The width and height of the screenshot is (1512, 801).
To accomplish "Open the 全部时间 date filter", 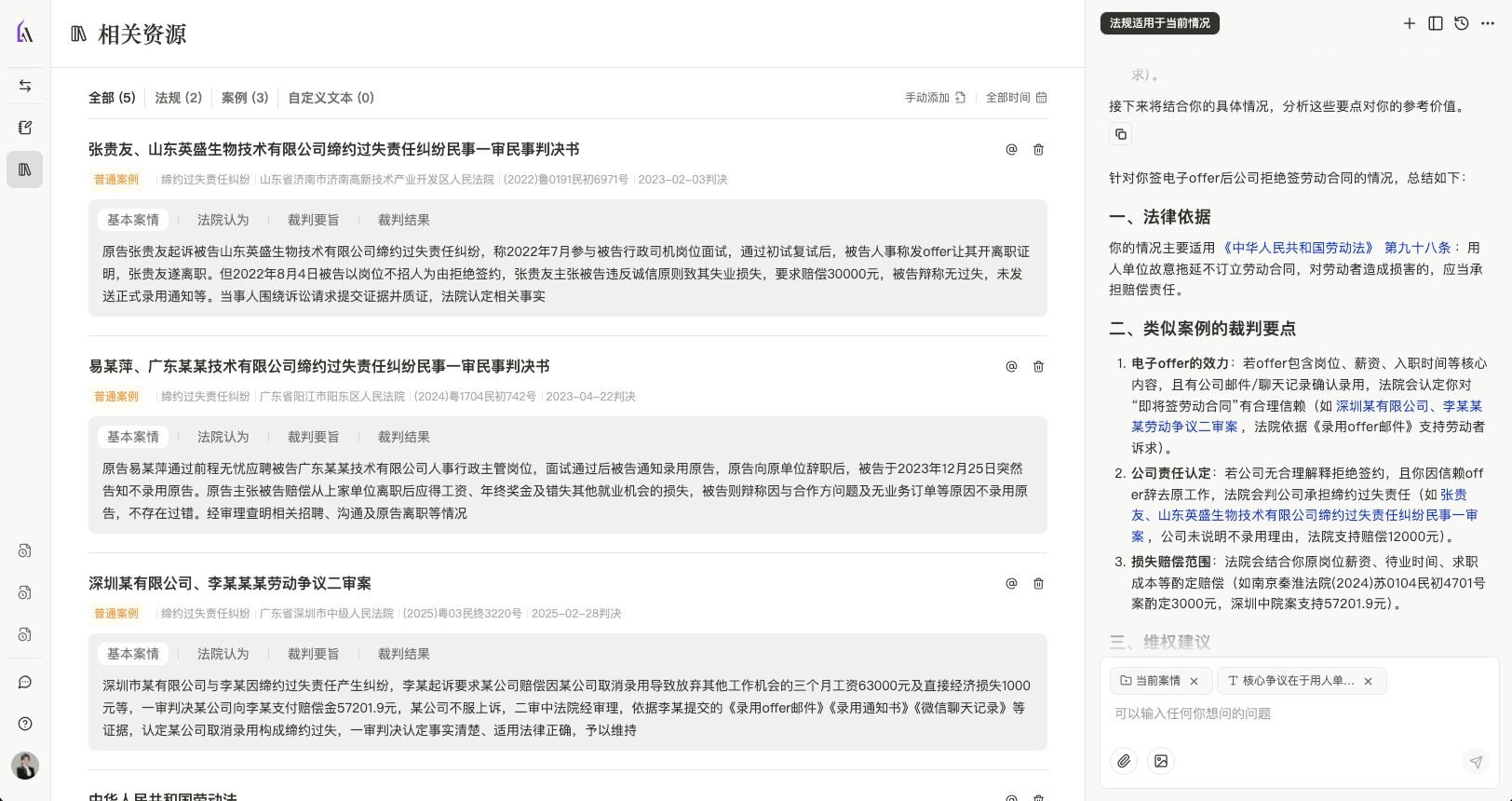I will point(1016,98).
